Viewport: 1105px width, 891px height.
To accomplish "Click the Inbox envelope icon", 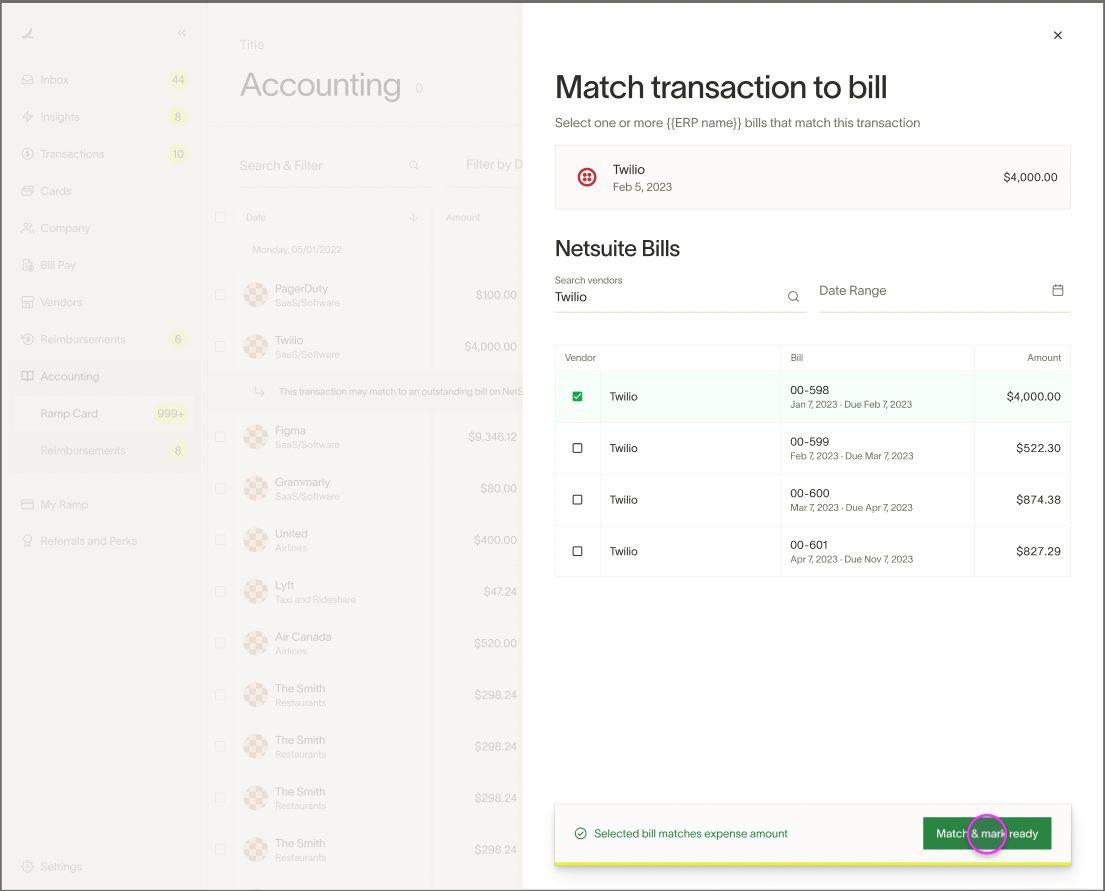I will tap(27, 80).
